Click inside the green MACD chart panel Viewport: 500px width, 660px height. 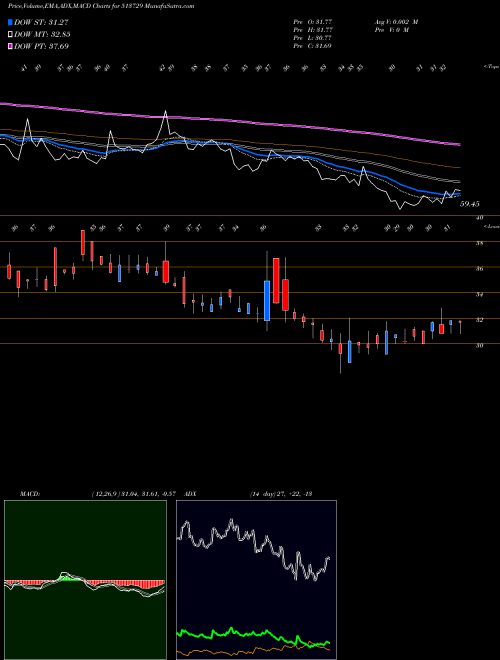click(x=85, y=580)
